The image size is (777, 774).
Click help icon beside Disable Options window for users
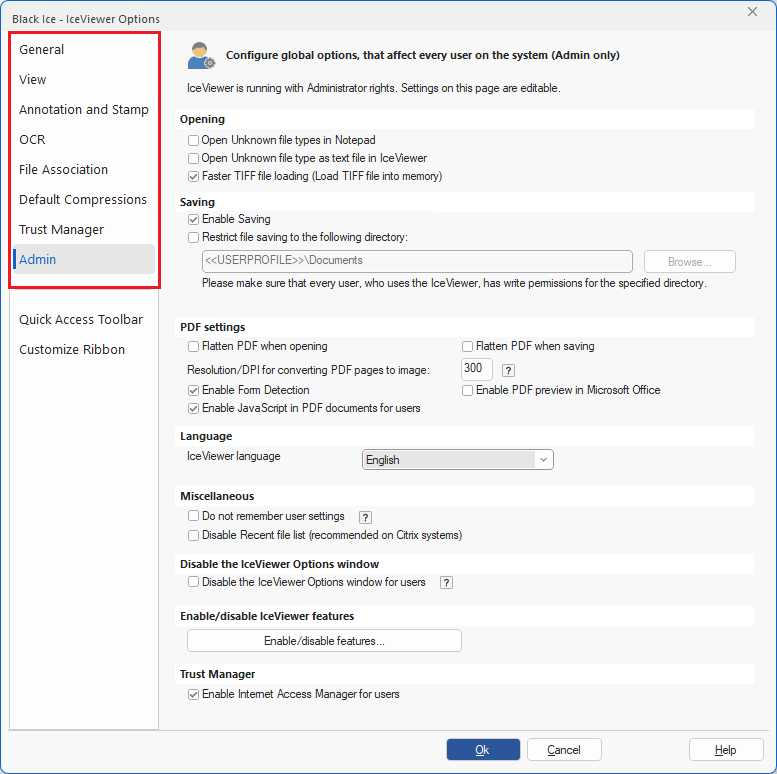point(446,583)
